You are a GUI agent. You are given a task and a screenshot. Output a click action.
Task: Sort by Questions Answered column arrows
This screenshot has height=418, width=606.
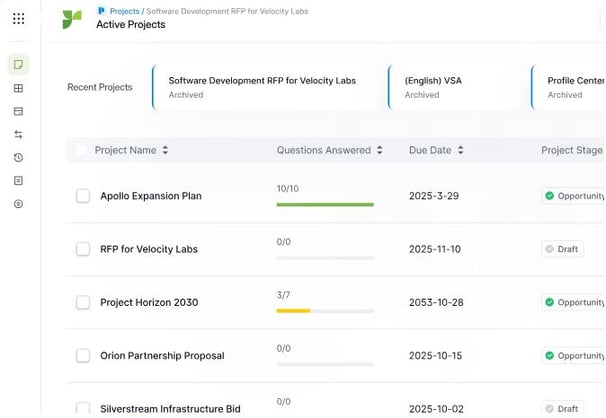coord(380,150)
